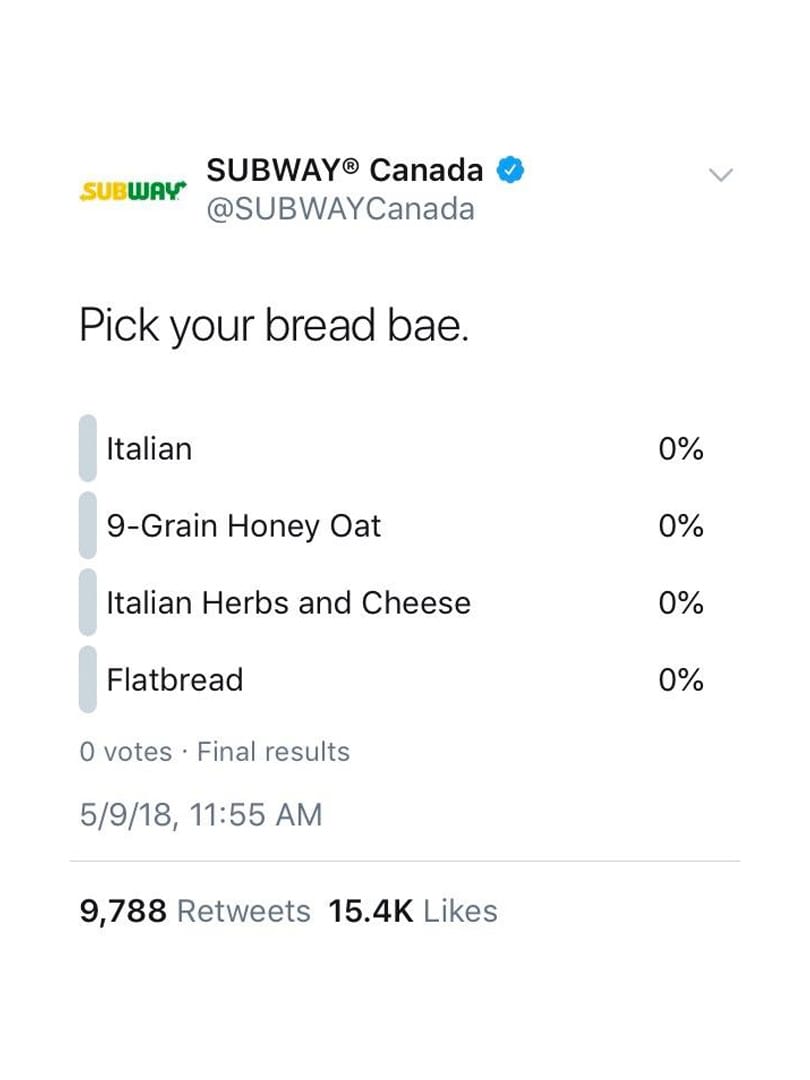Click the Subway logo avatar

point(132,190)
